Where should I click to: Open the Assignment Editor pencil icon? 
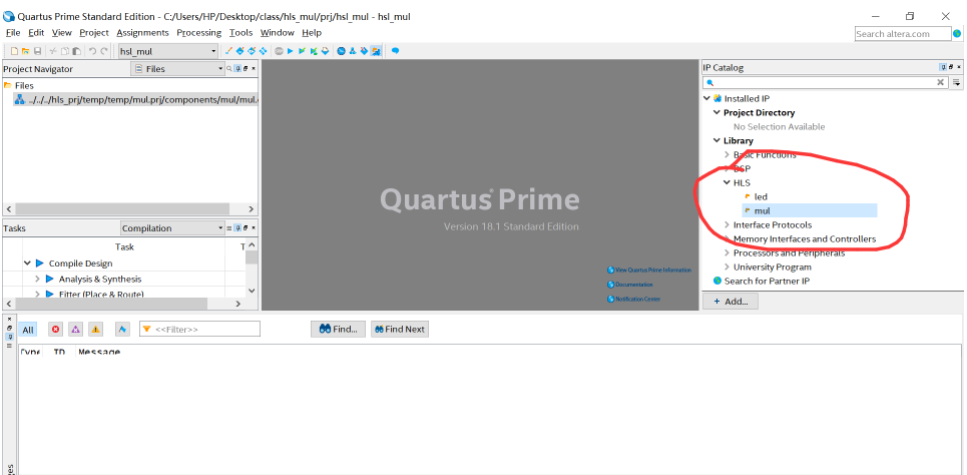click(229, 51)
